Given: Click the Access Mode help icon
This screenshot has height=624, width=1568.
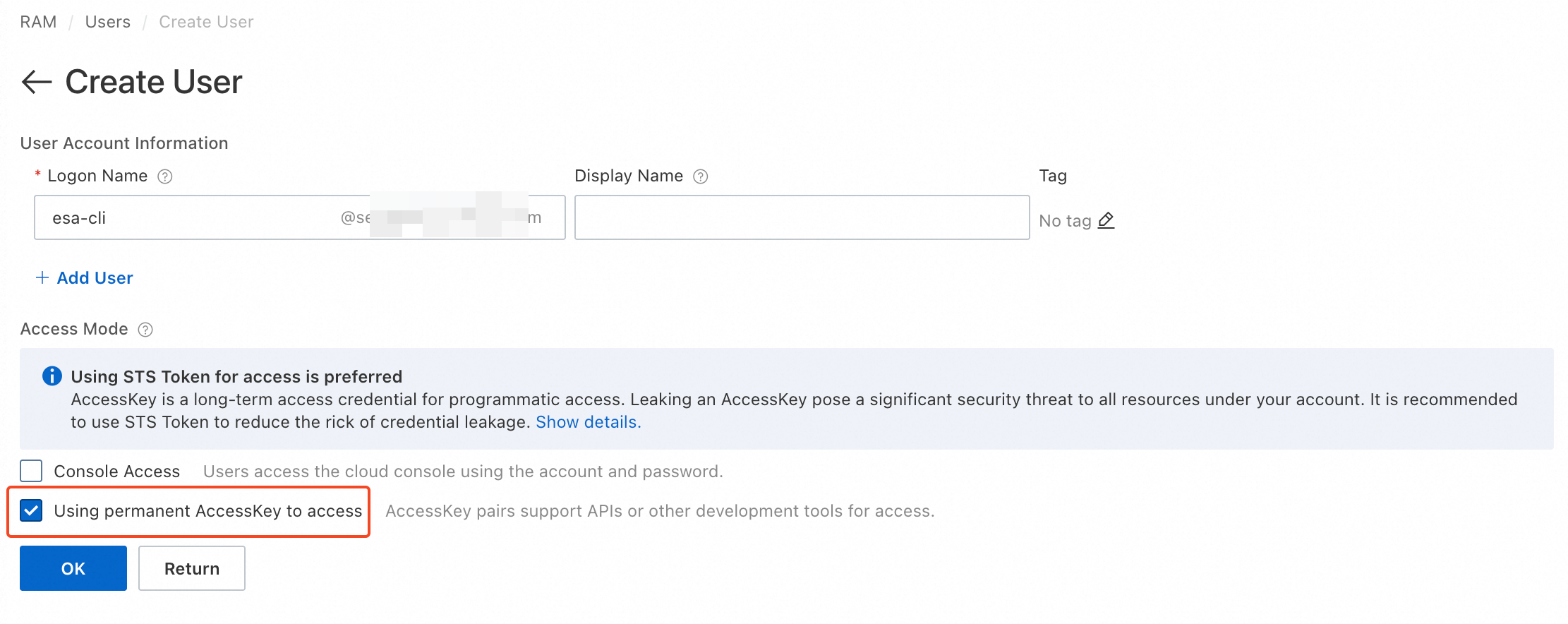Looking at the screenshot, I should (145, 330).
